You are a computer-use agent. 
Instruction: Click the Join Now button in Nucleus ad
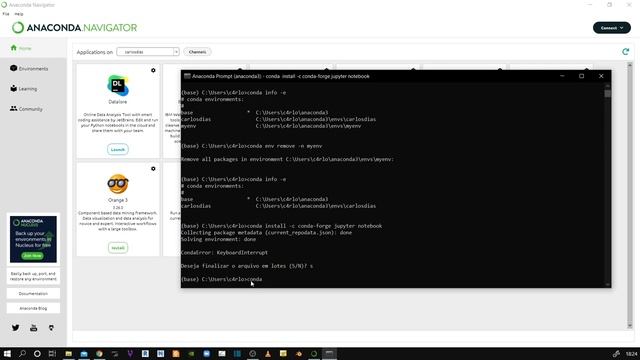click(x=33, y=256)
